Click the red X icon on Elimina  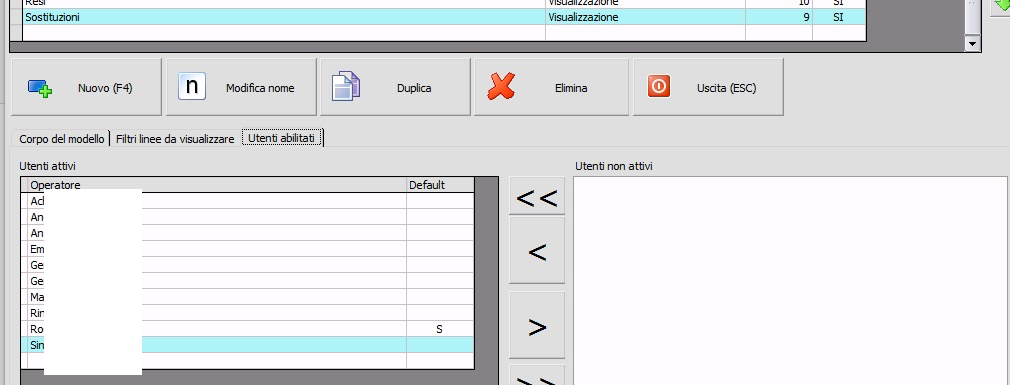(x=501, y=86)
